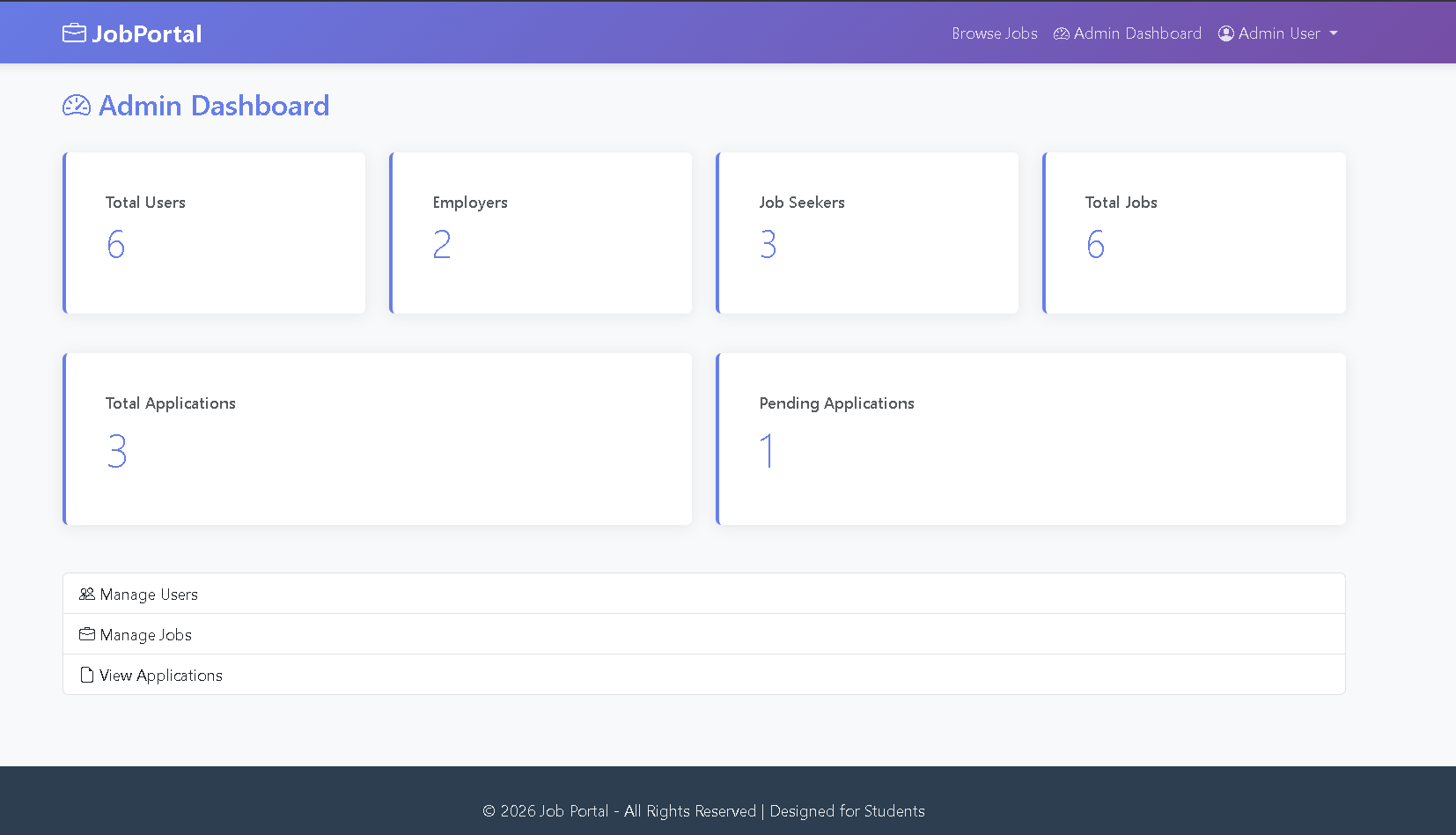Screen dimensions: 1456x835
Task: Open the Manage Jobs link
Action: tap(704, 634)
